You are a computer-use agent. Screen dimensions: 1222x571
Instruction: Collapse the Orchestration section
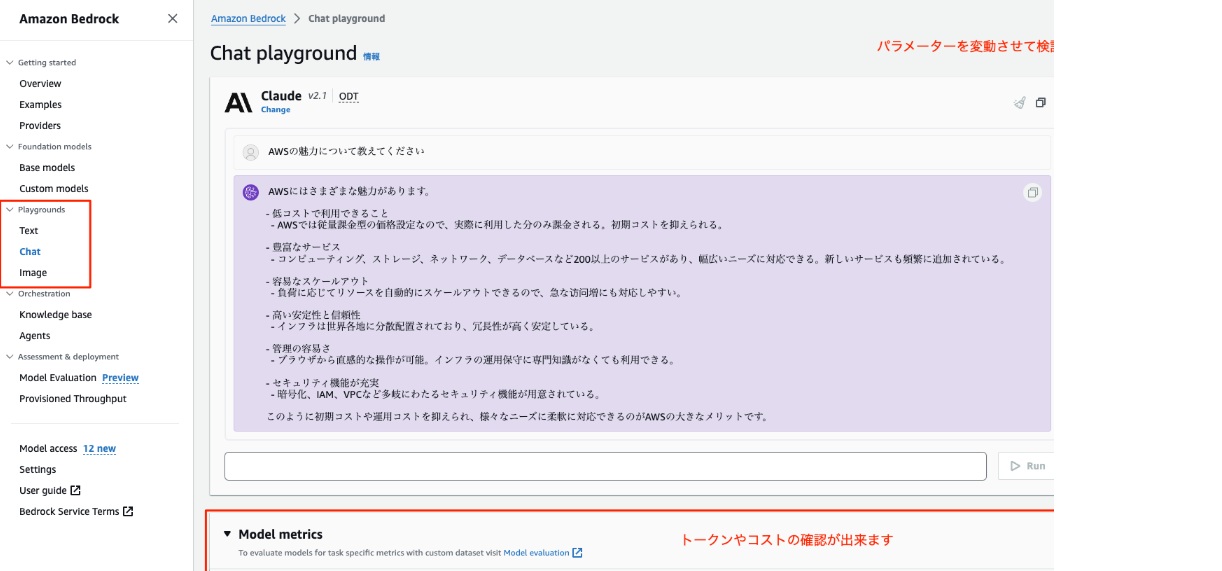[x=9, y=293]
